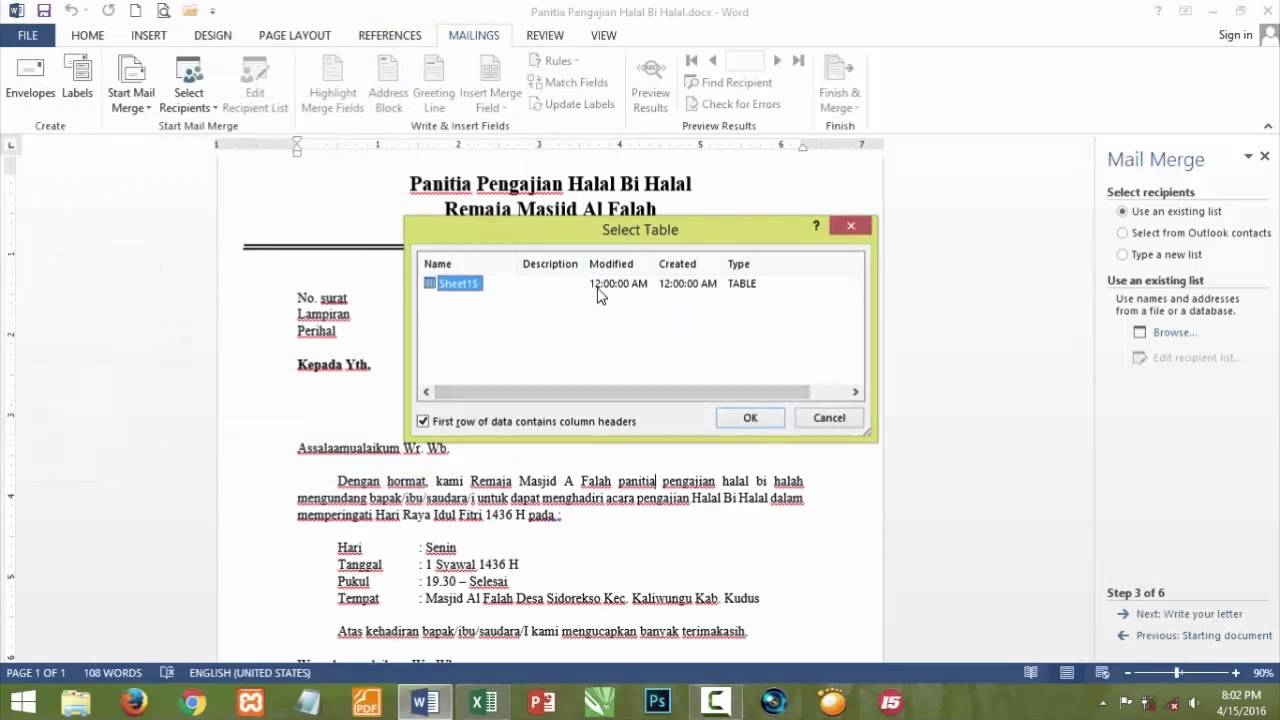Switch to the HOME tab
The height and width of the screenshot is (720, 1280).
click(x=87, y=35)
